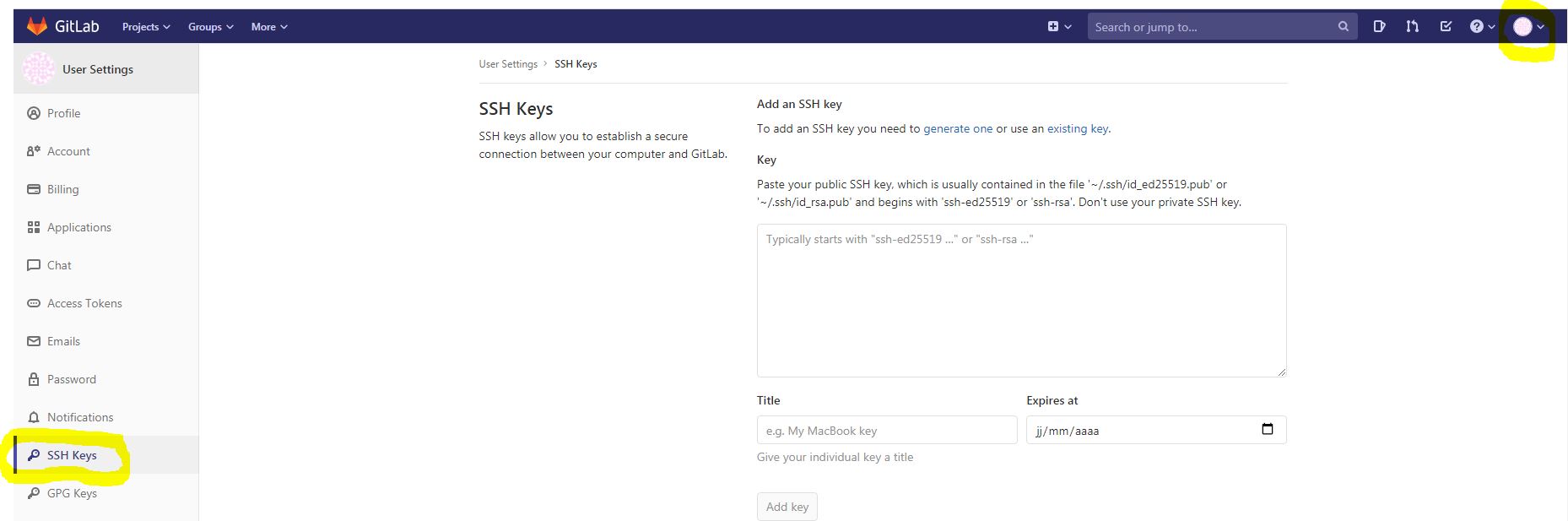This screenshot has width=1568, height=521.
Task: Open the user avatar menu
Action: point(1527,27)
